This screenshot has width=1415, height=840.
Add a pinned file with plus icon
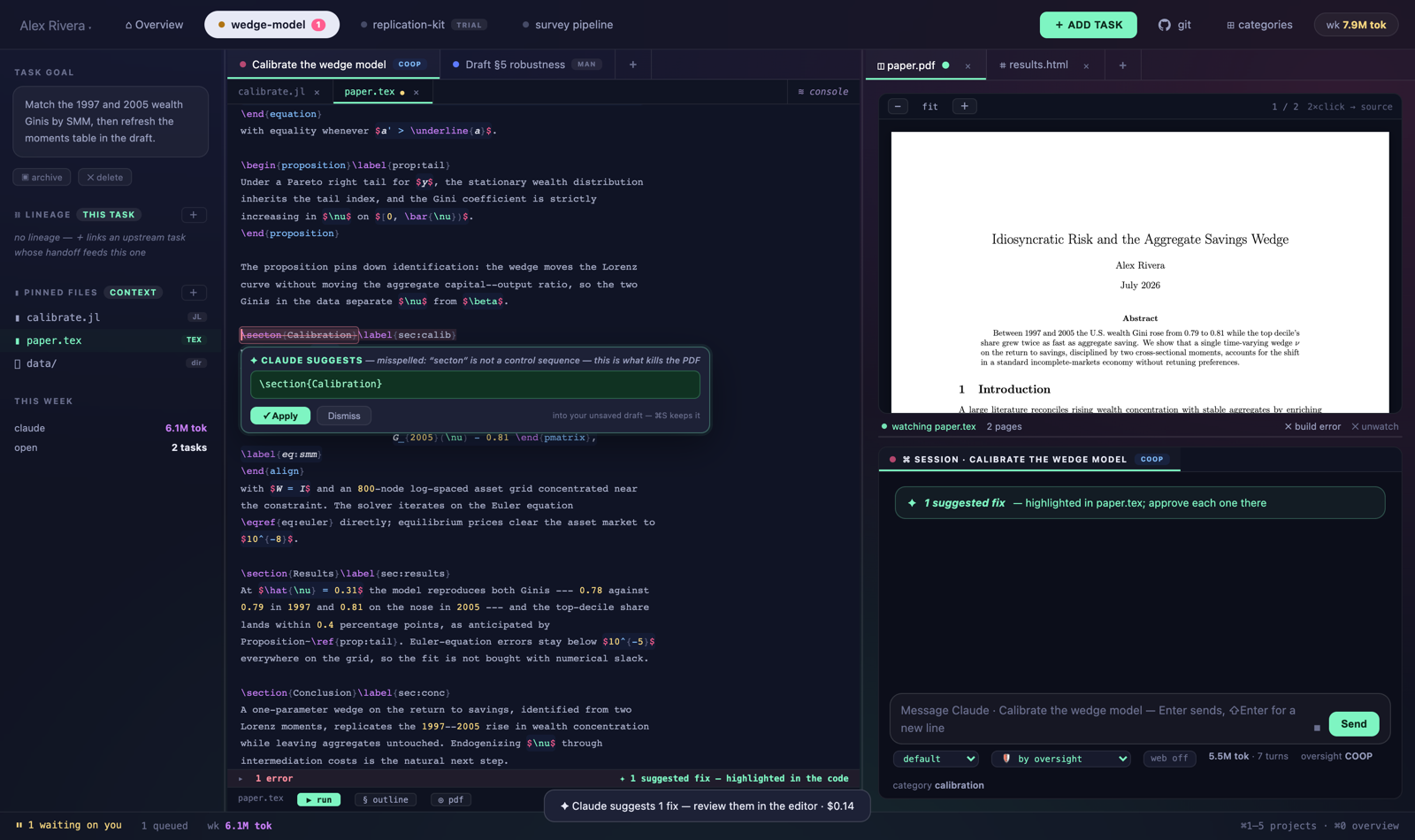[x=194, y=293]
